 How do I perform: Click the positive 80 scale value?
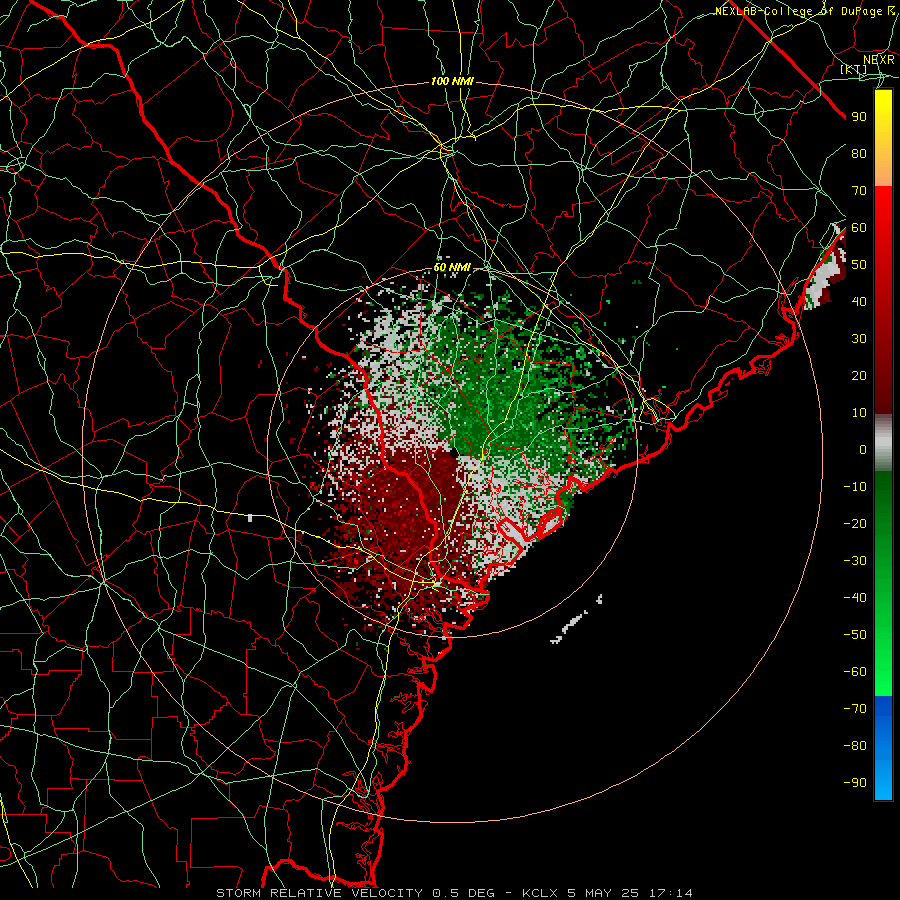[859, 154]
